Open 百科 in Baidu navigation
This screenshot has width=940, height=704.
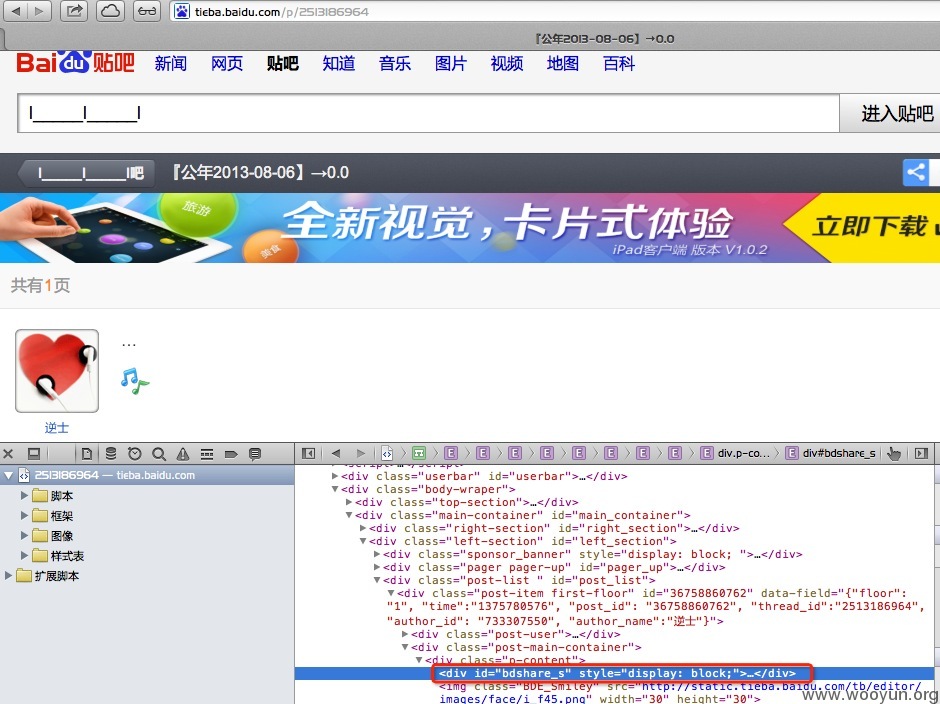pos(619,64)
